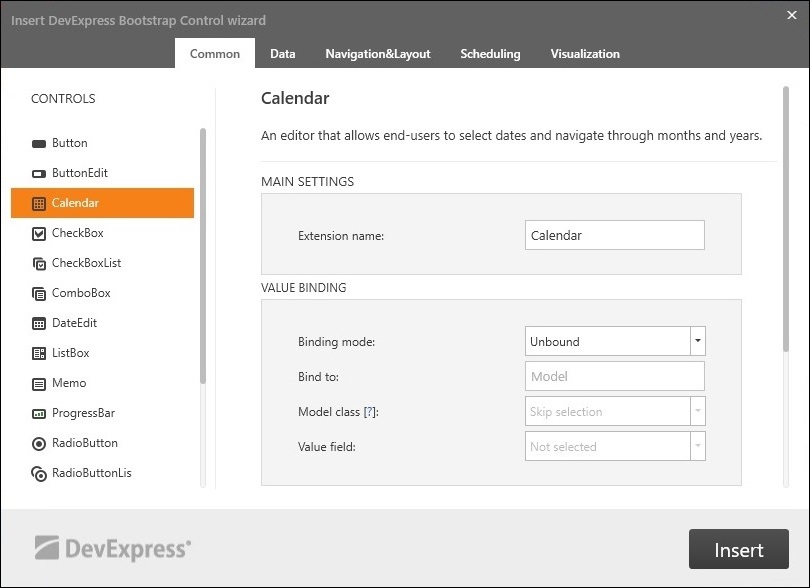Click the Unbound binding mode combo box
810x588 pixels.
coord(615,341)
